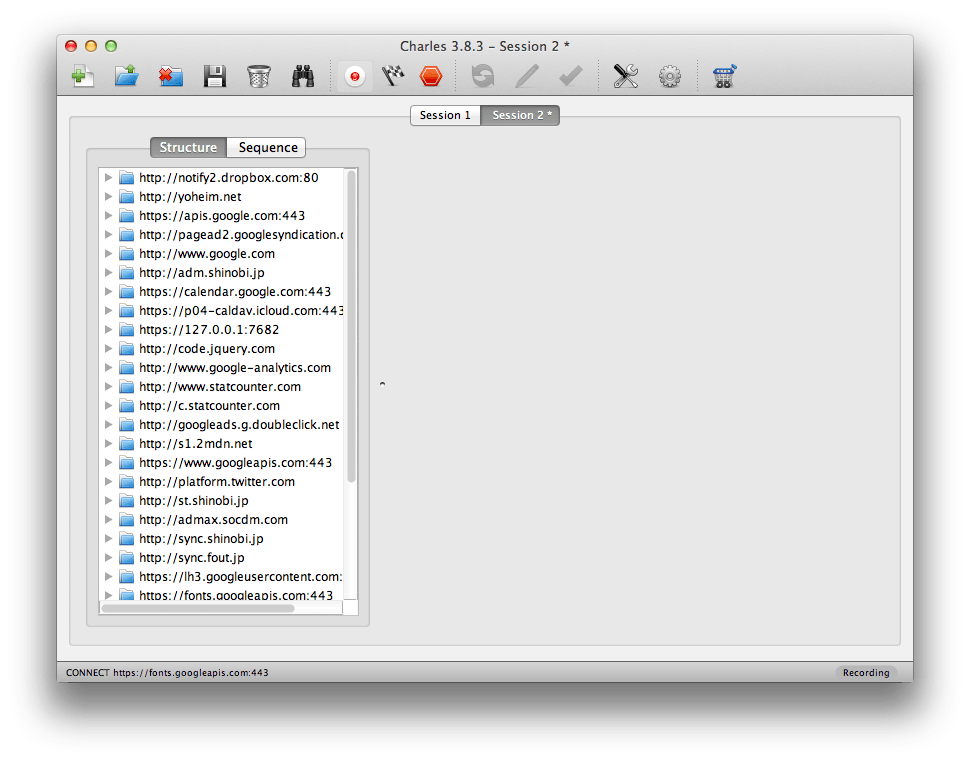970x761 pixels.
Task: Click the yellow minimize window button
Action: [x=91, y=46]
